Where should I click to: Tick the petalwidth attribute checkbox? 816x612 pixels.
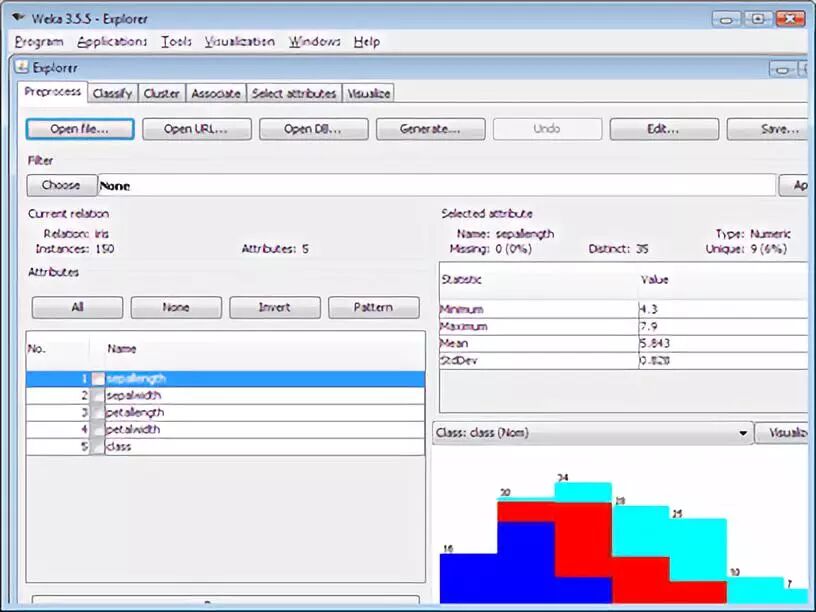98,430
